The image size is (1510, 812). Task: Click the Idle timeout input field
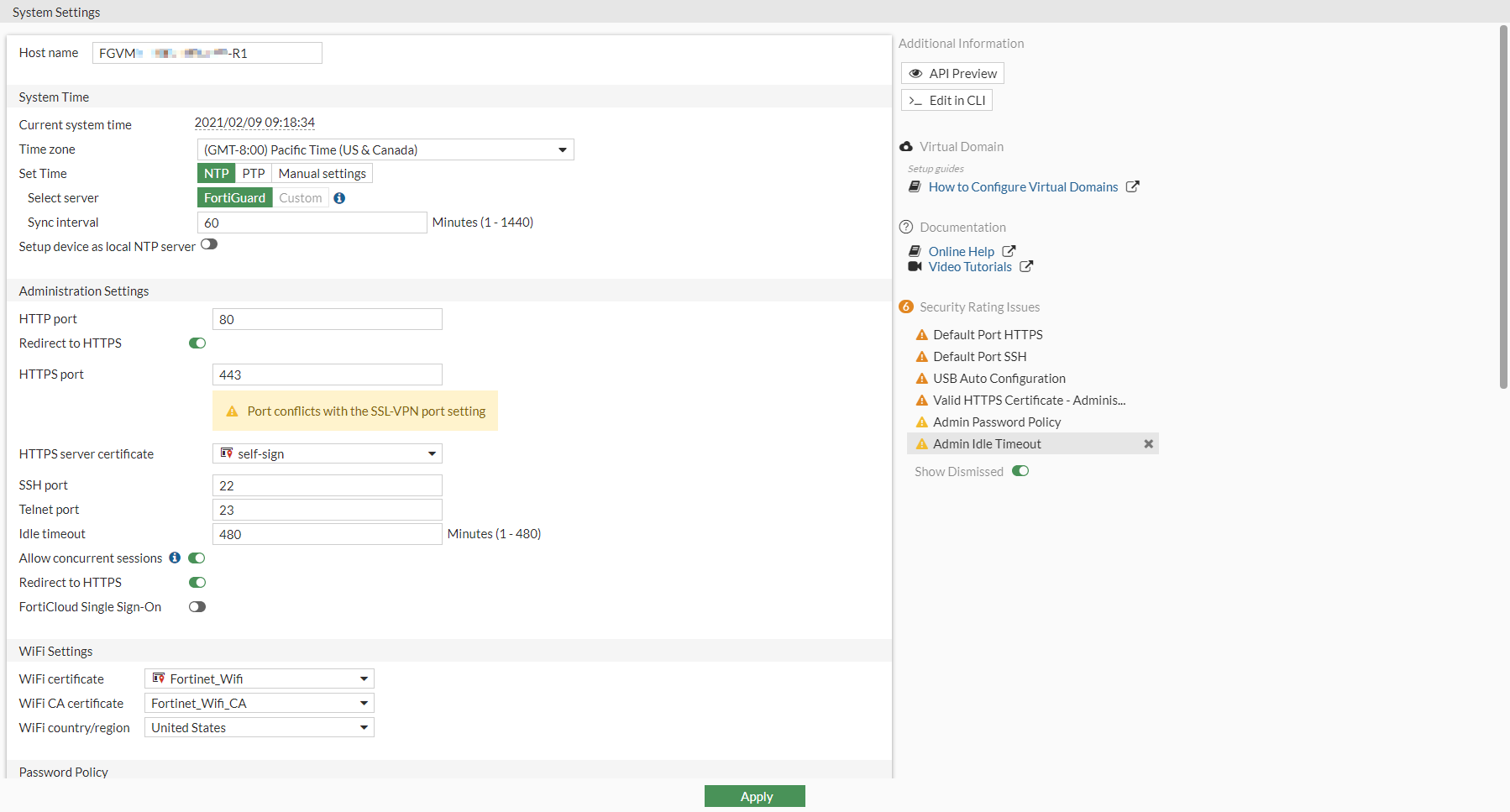tap(328, 535)
